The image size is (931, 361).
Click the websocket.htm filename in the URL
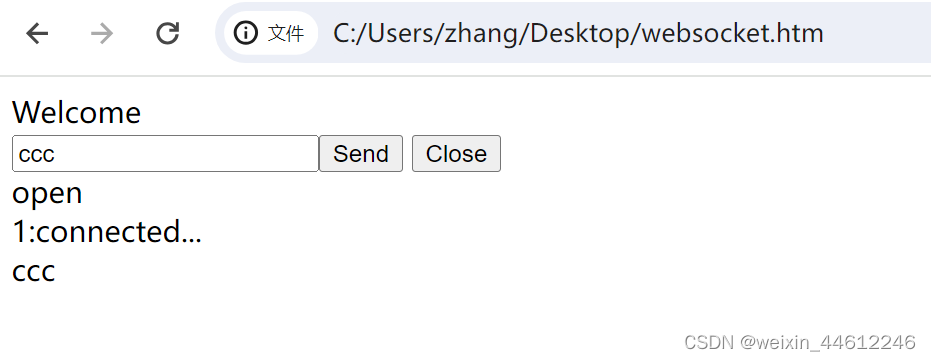tap(733, 33)
